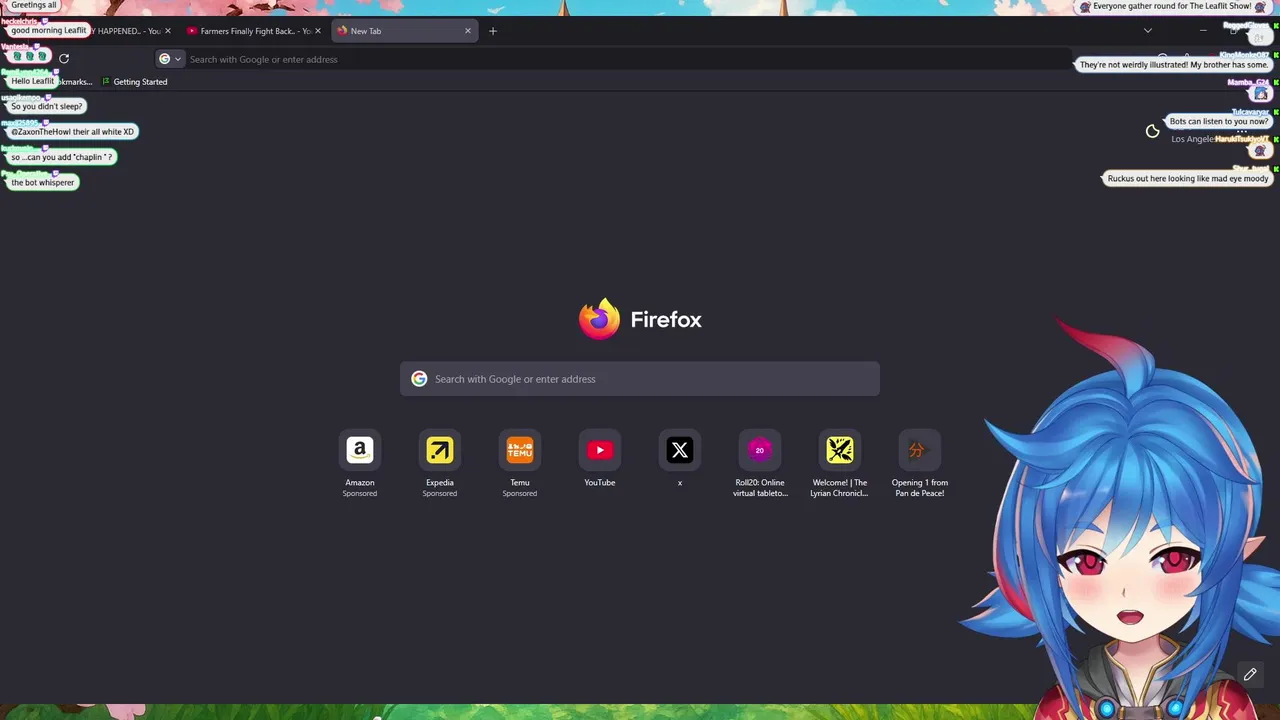Open the YouTube shortcut tile

coord(600,450)
